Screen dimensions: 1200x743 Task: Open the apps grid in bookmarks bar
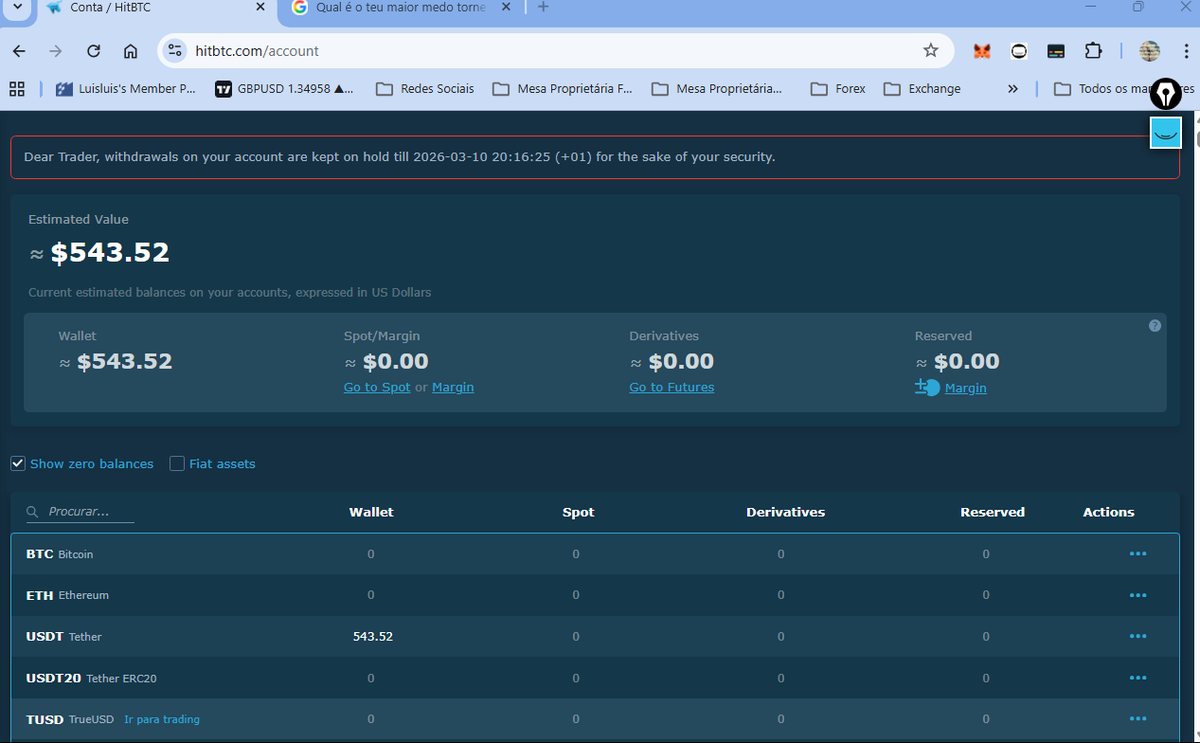(17, 89)
